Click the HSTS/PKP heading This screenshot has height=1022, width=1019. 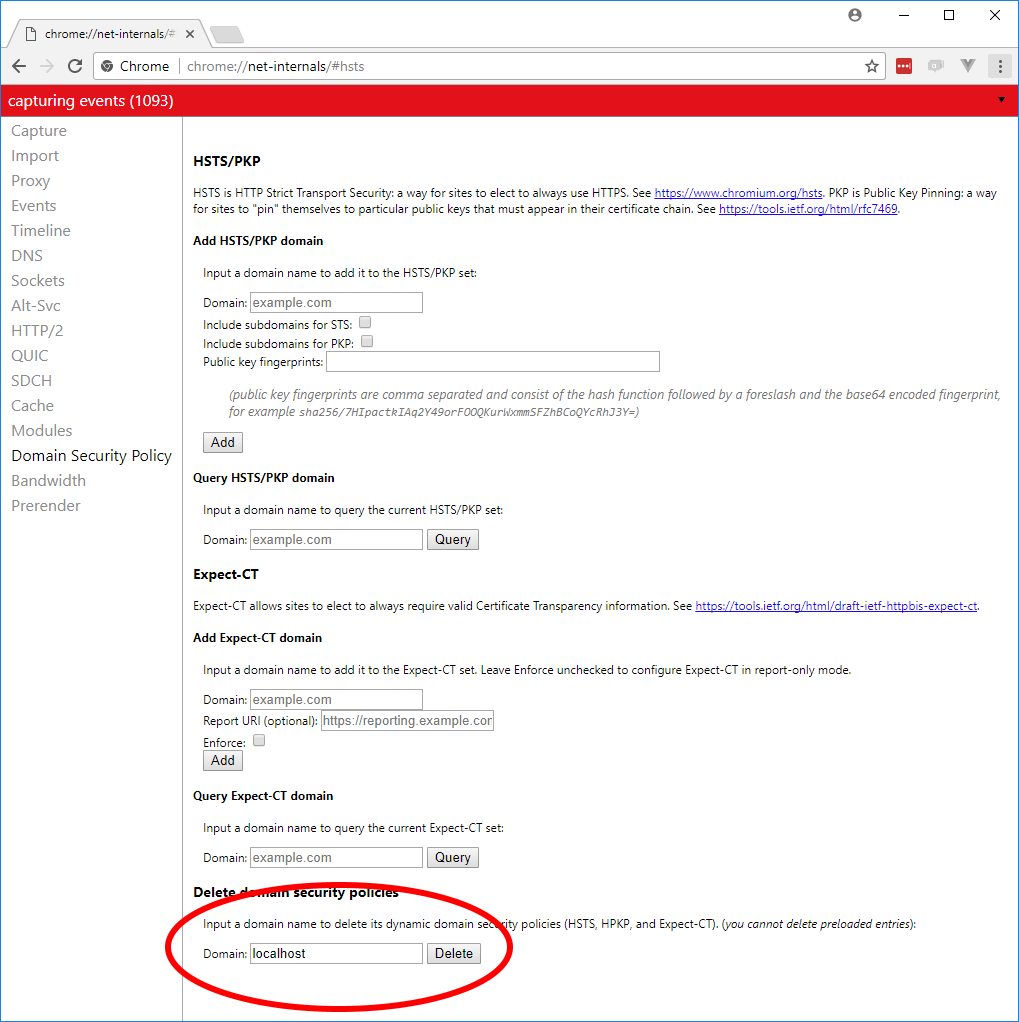click(227, 161)
